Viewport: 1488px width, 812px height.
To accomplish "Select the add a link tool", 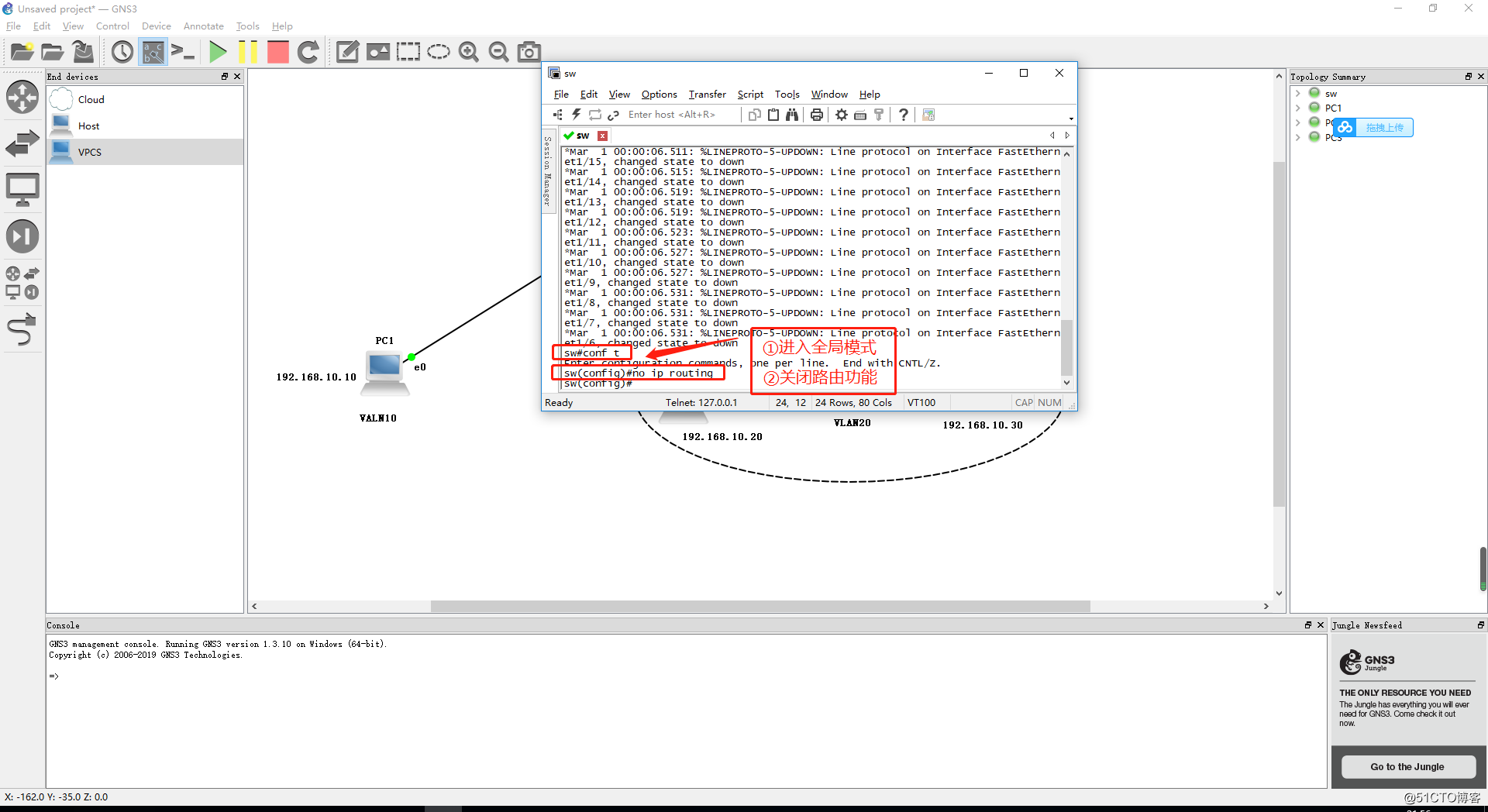I will coord(22,329).
